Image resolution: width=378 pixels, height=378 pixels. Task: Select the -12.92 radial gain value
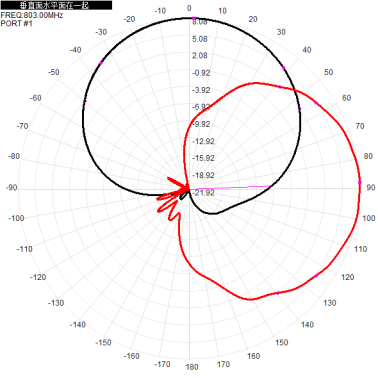coord(203,142)
